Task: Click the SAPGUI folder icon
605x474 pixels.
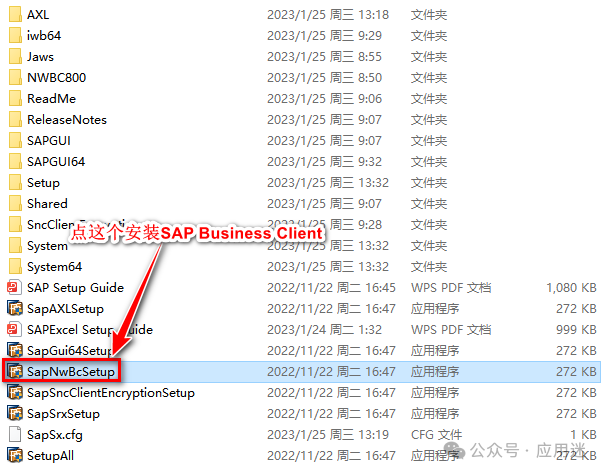Action: click(x=15, y=141)
